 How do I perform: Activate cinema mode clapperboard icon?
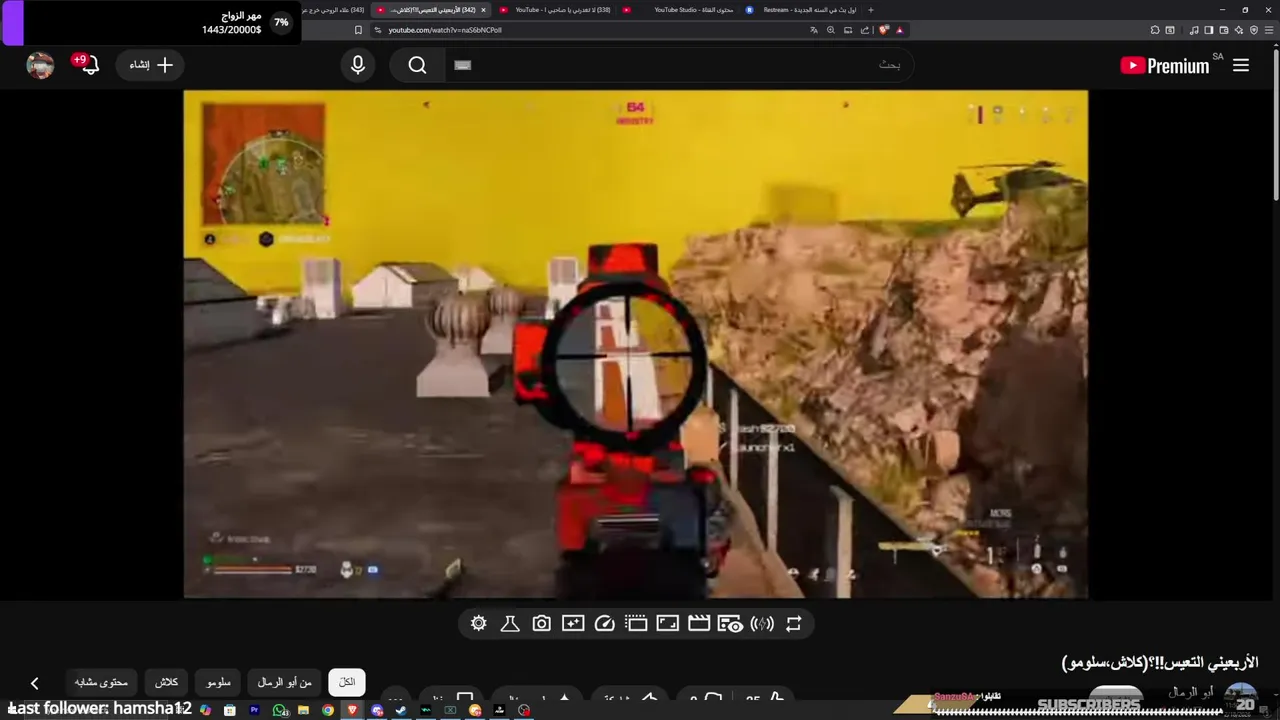(x=699, y=624)
